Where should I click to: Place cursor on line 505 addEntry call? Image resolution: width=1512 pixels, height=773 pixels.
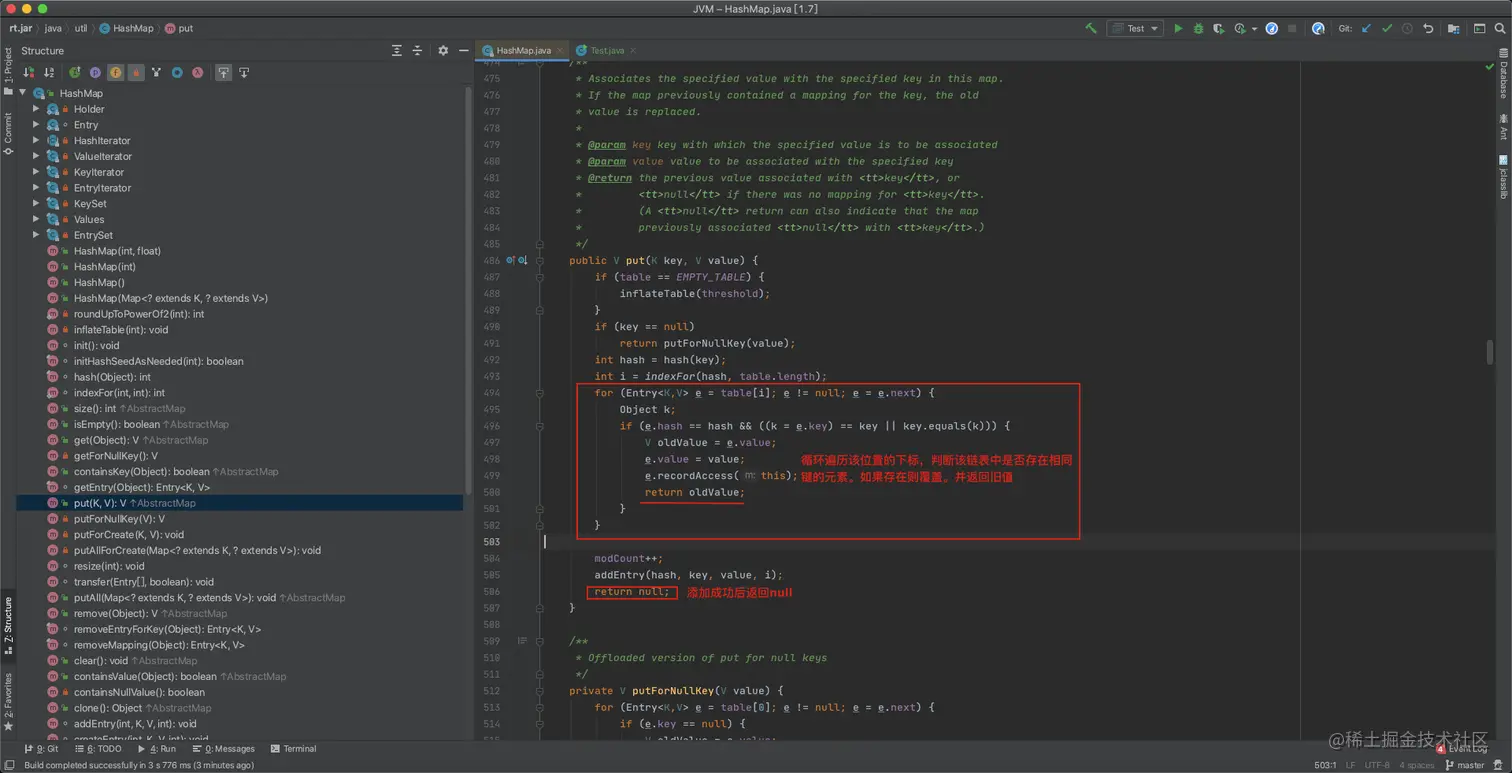(x=688, y=575)
